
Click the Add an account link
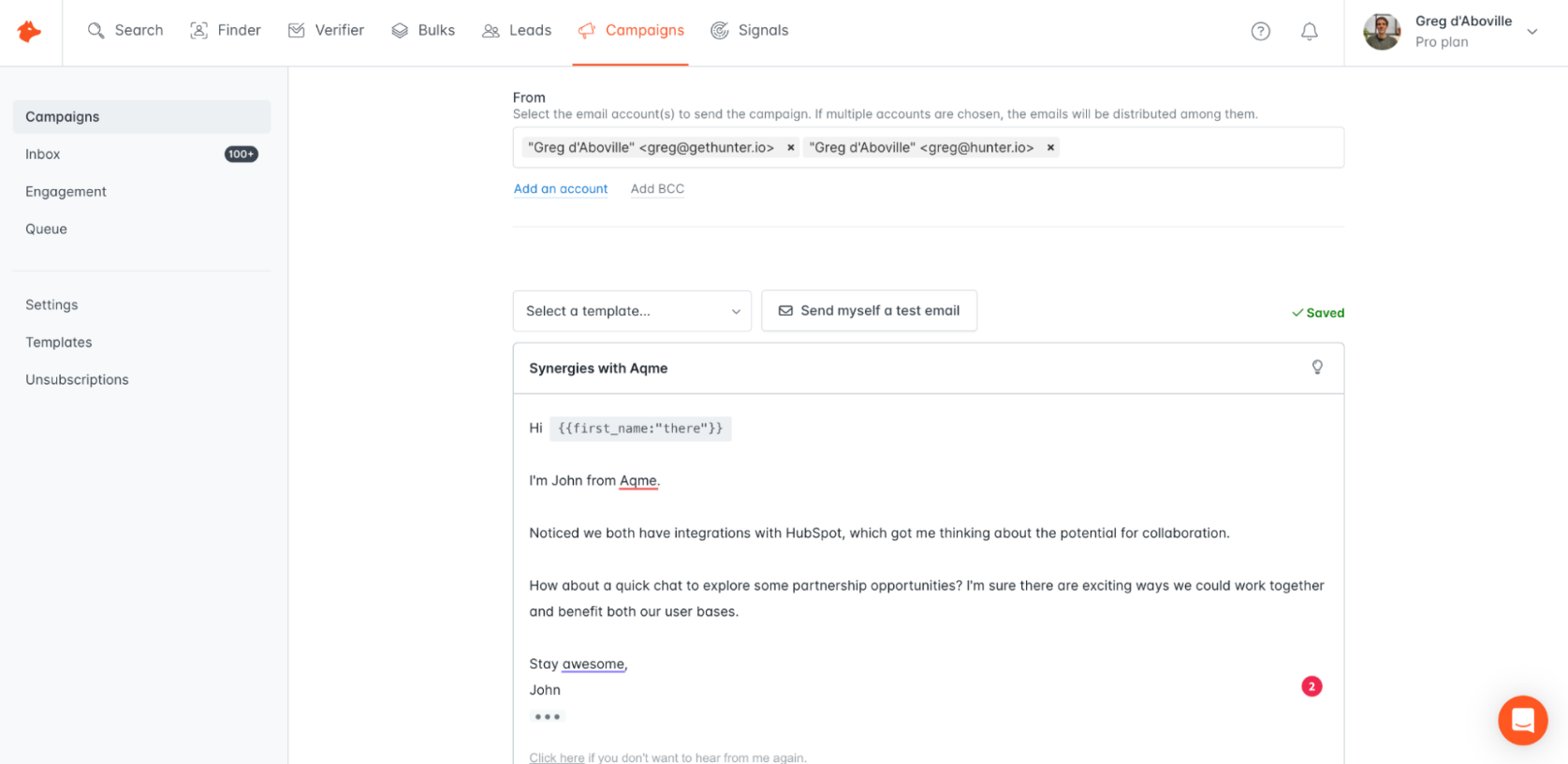[561, 189]
